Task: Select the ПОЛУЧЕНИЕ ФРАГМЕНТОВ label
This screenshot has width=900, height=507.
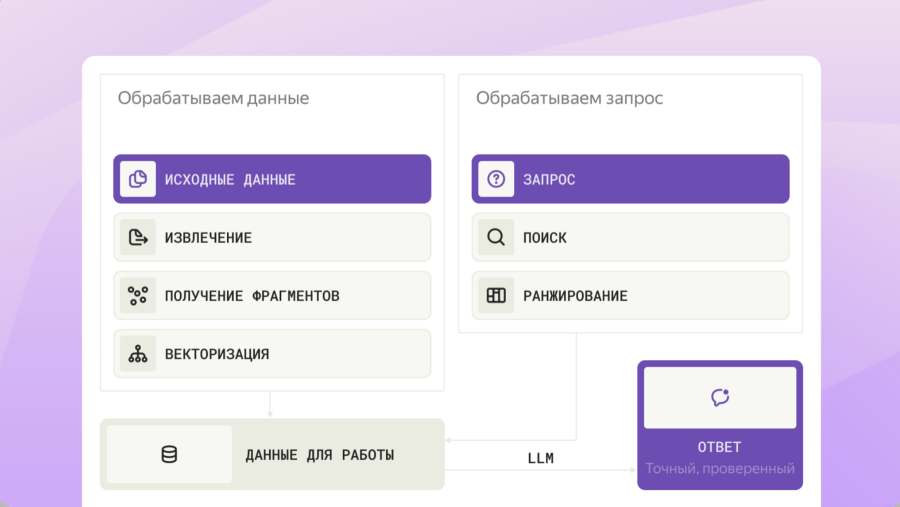Action: [x=252, y=296]
